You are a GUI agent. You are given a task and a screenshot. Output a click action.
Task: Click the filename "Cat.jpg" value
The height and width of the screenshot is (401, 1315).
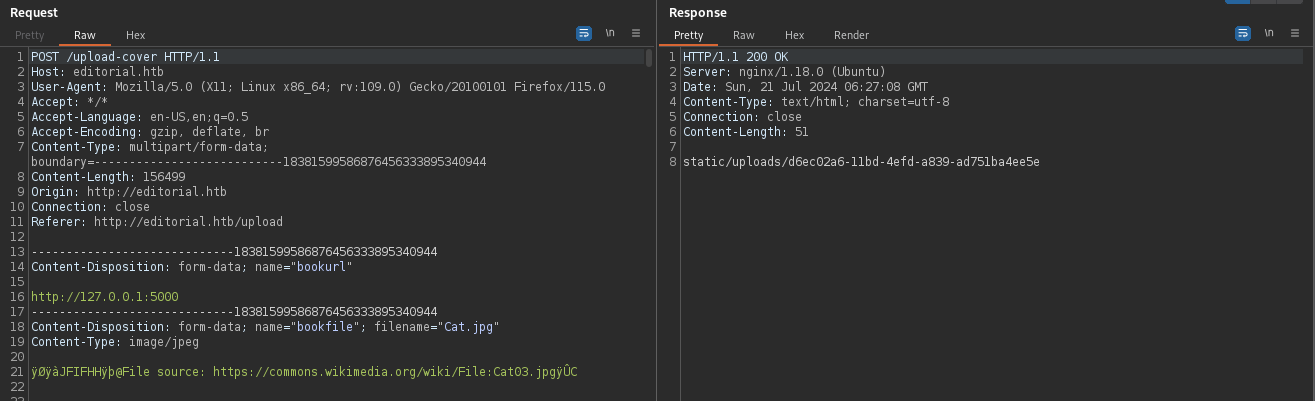click(466, 327)
